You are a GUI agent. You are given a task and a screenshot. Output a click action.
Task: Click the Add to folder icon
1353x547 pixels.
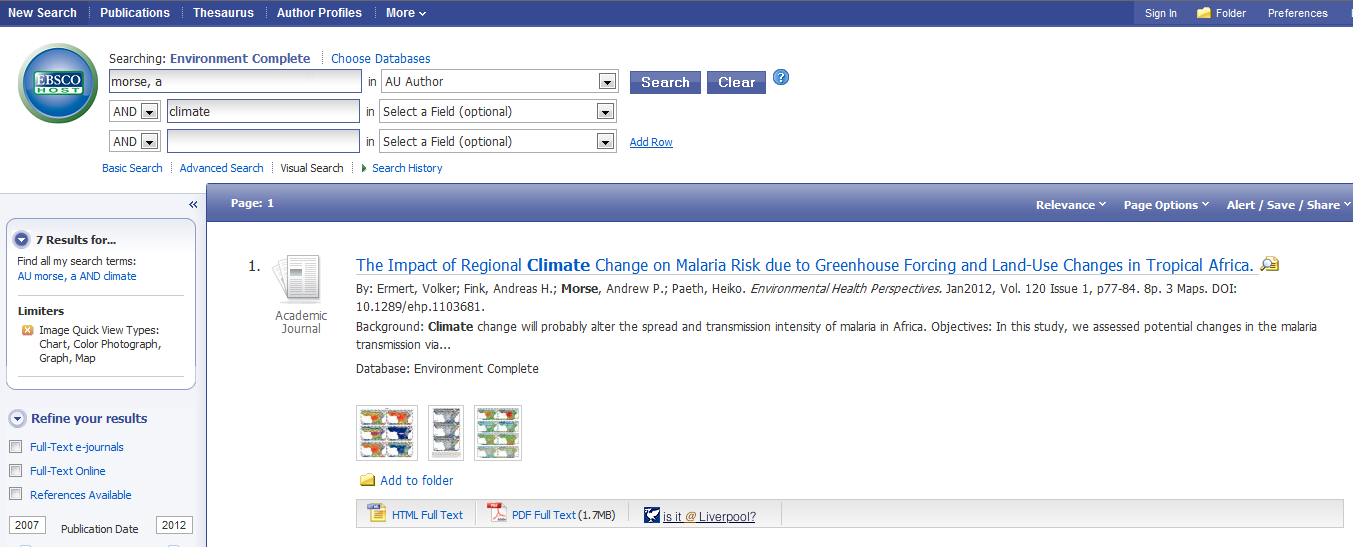coord(367,480)
